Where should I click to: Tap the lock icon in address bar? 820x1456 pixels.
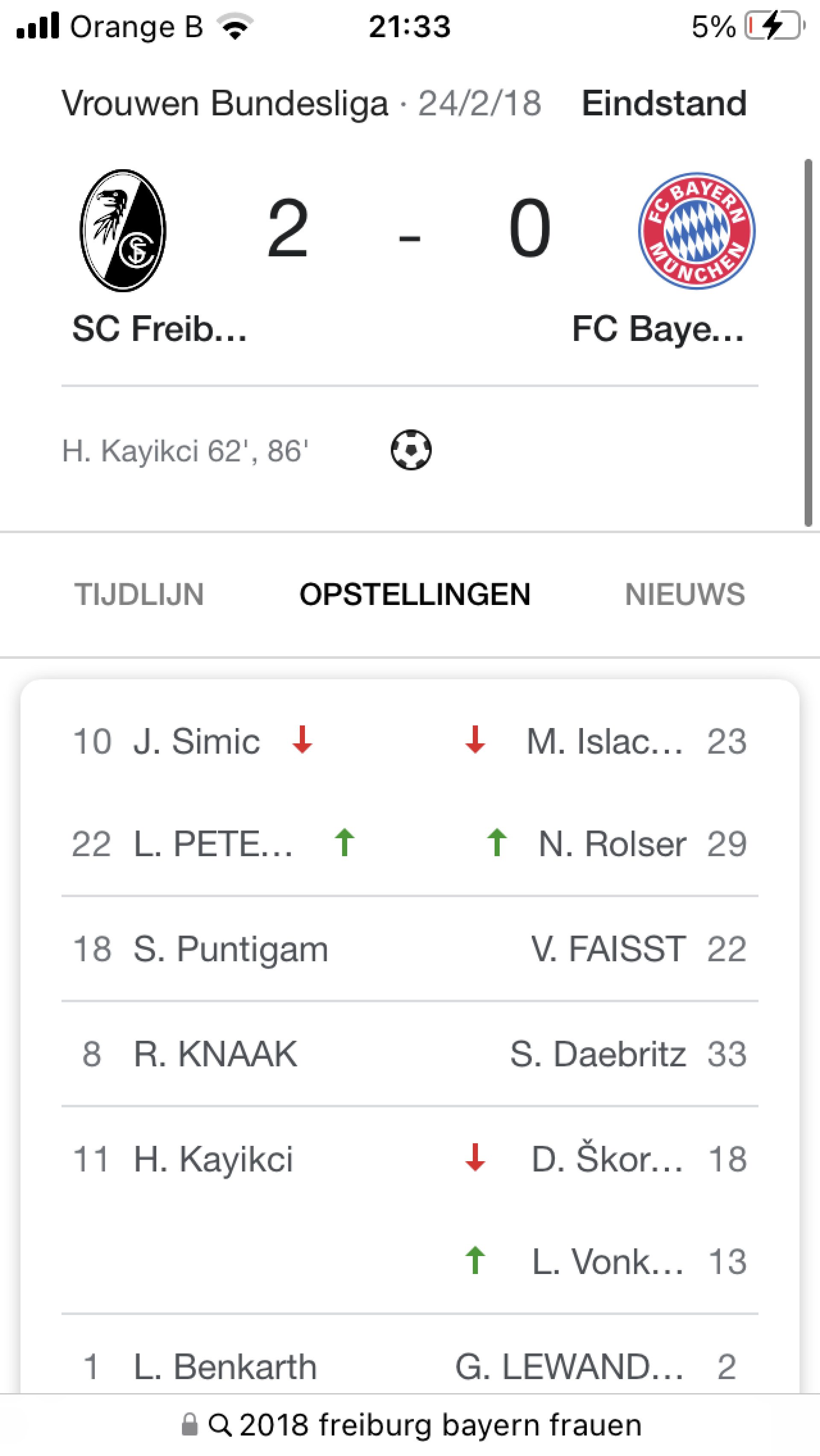tap(190, 1424)
